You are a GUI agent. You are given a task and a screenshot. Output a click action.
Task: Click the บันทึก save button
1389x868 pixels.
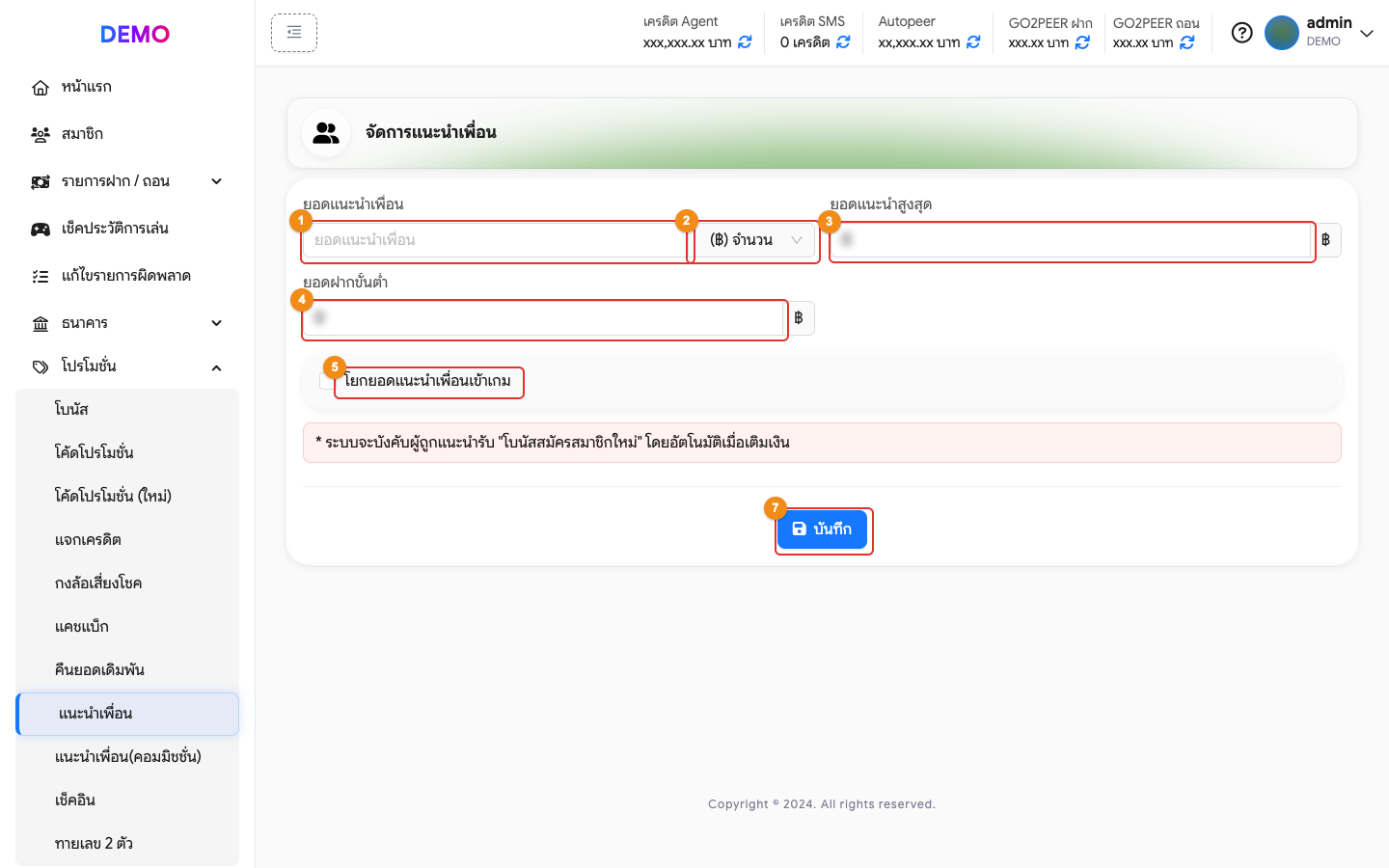coord(823,529)
